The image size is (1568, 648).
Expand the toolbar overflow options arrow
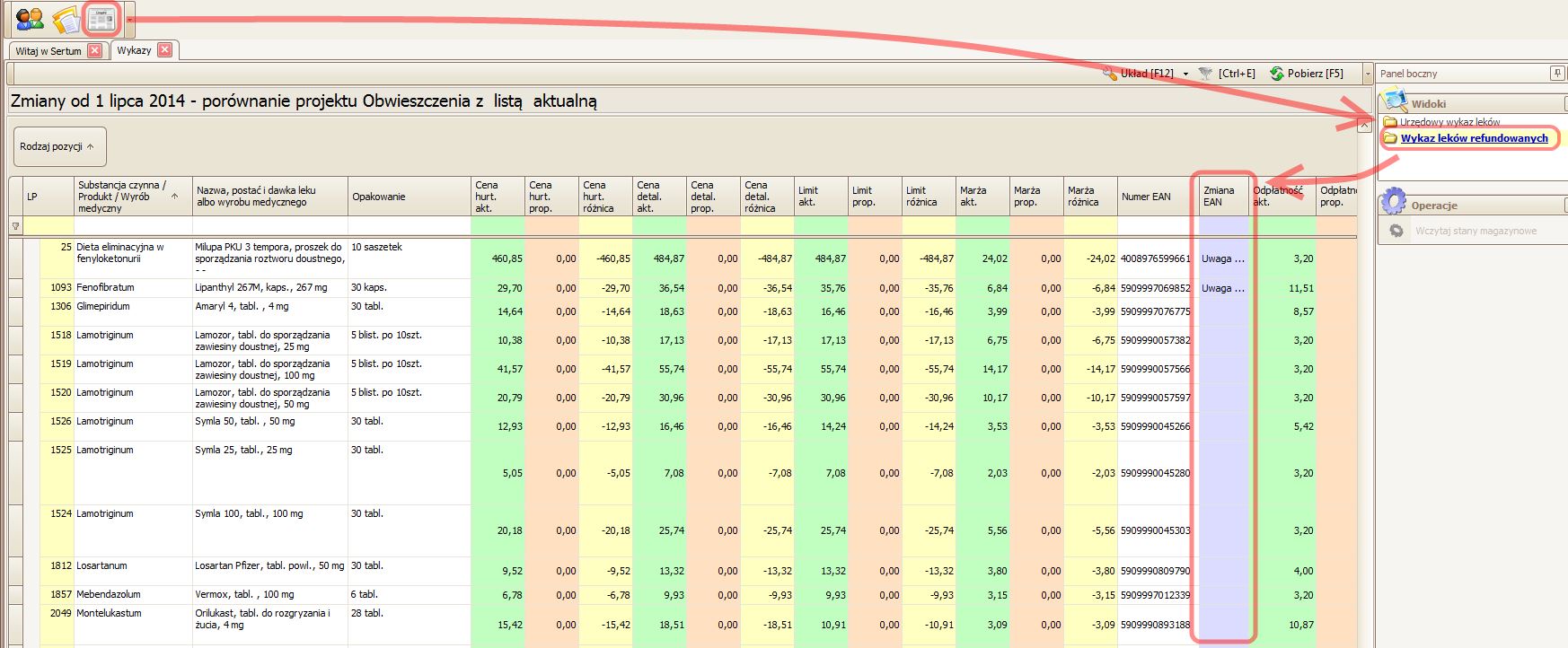[1368, 74]
